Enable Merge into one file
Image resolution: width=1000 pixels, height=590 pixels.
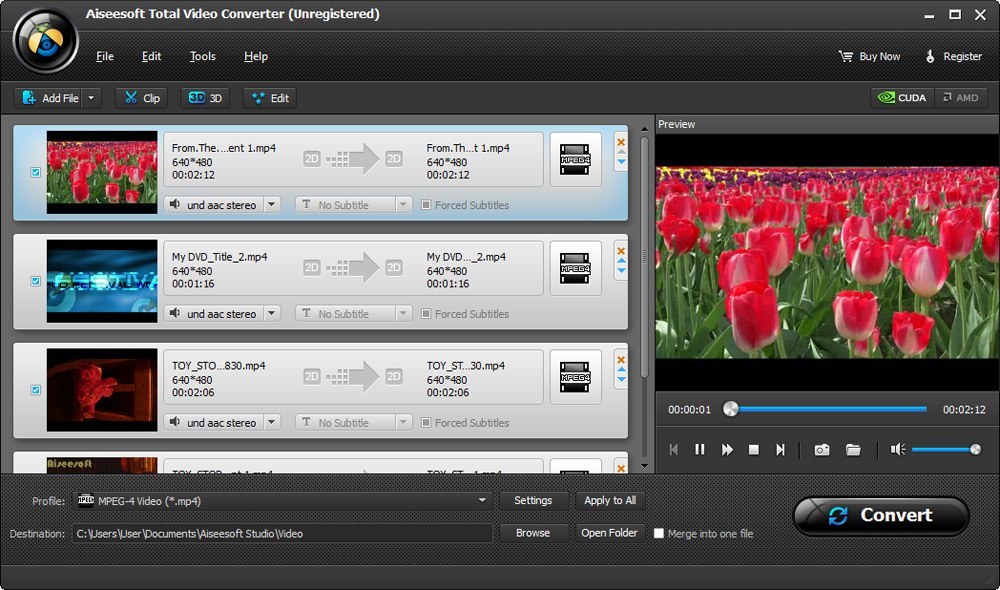(x=657, y=533)
